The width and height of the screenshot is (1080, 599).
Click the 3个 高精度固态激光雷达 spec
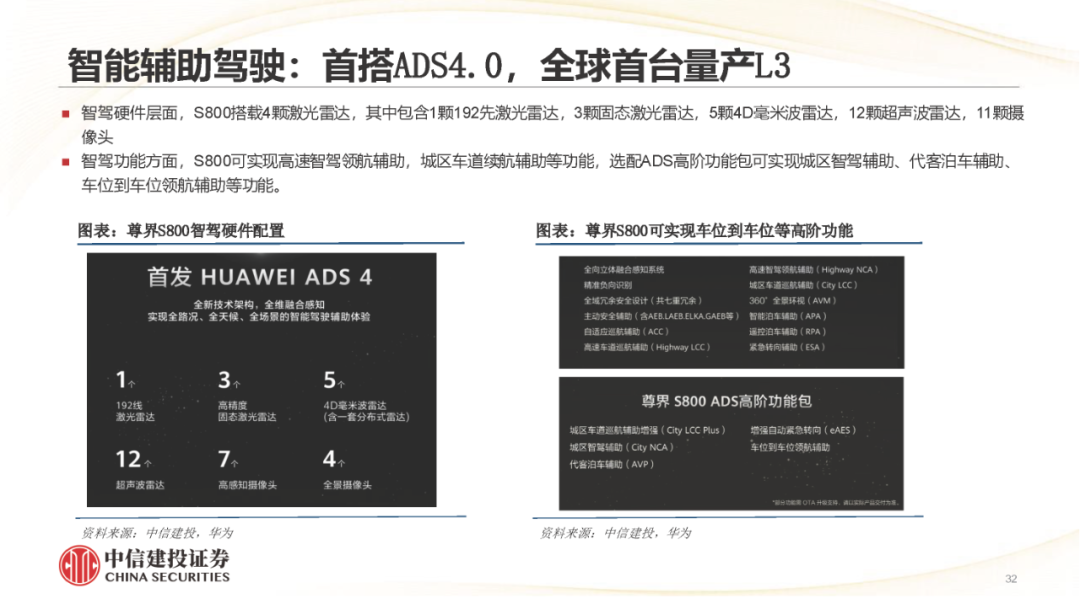(247, 396)
